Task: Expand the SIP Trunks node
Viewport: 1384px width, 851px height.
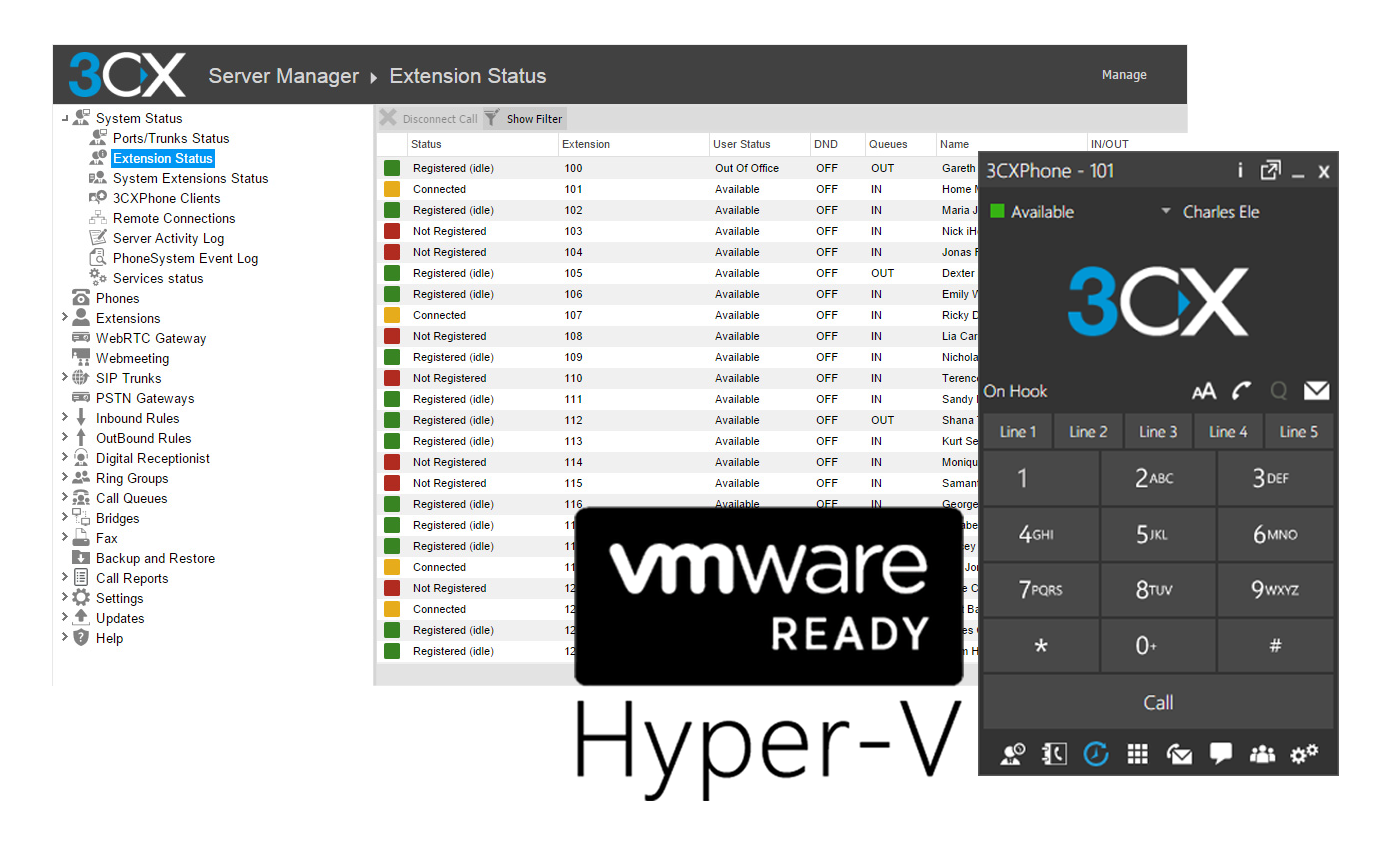Action: 65,378
